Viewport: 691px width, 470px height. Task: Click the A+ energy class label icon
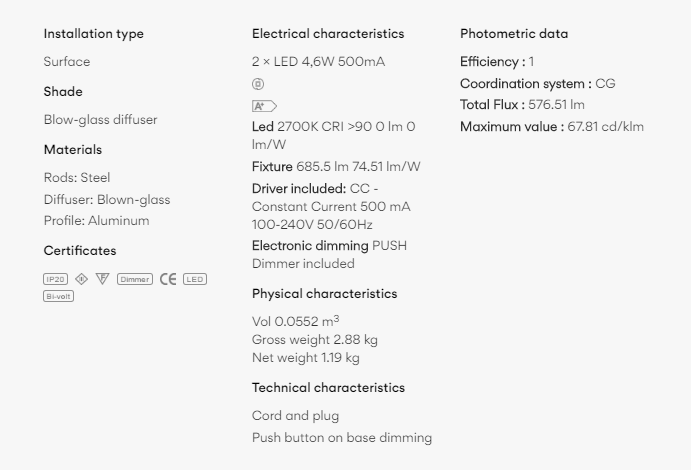pos(264,106)
